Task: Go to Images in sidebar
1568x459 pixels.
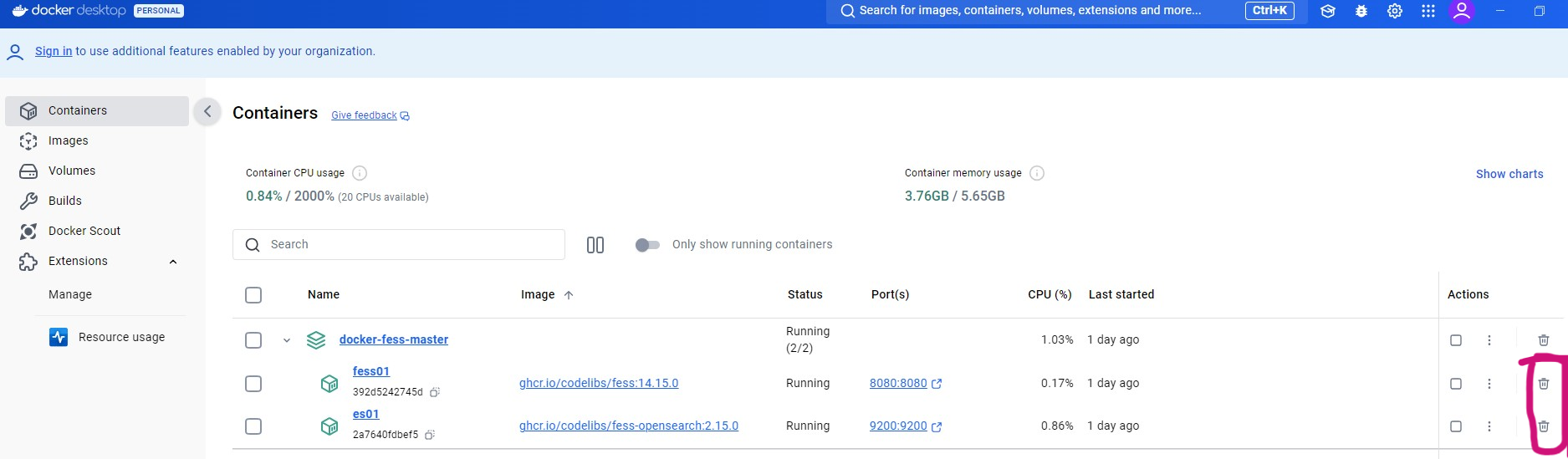Action: [96, 140]
